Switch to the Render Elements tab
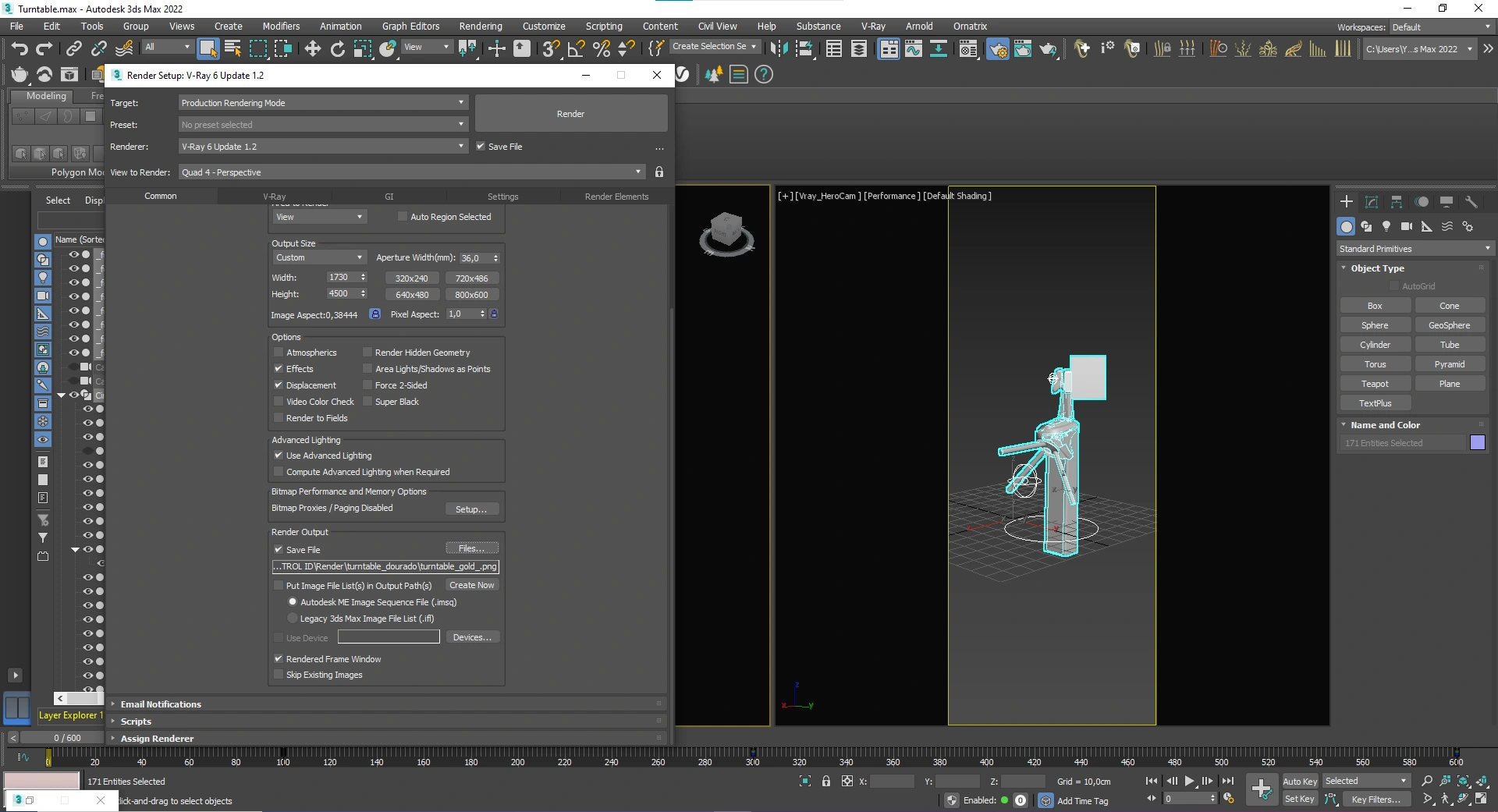1498x812 pixels. pos(616,197)
